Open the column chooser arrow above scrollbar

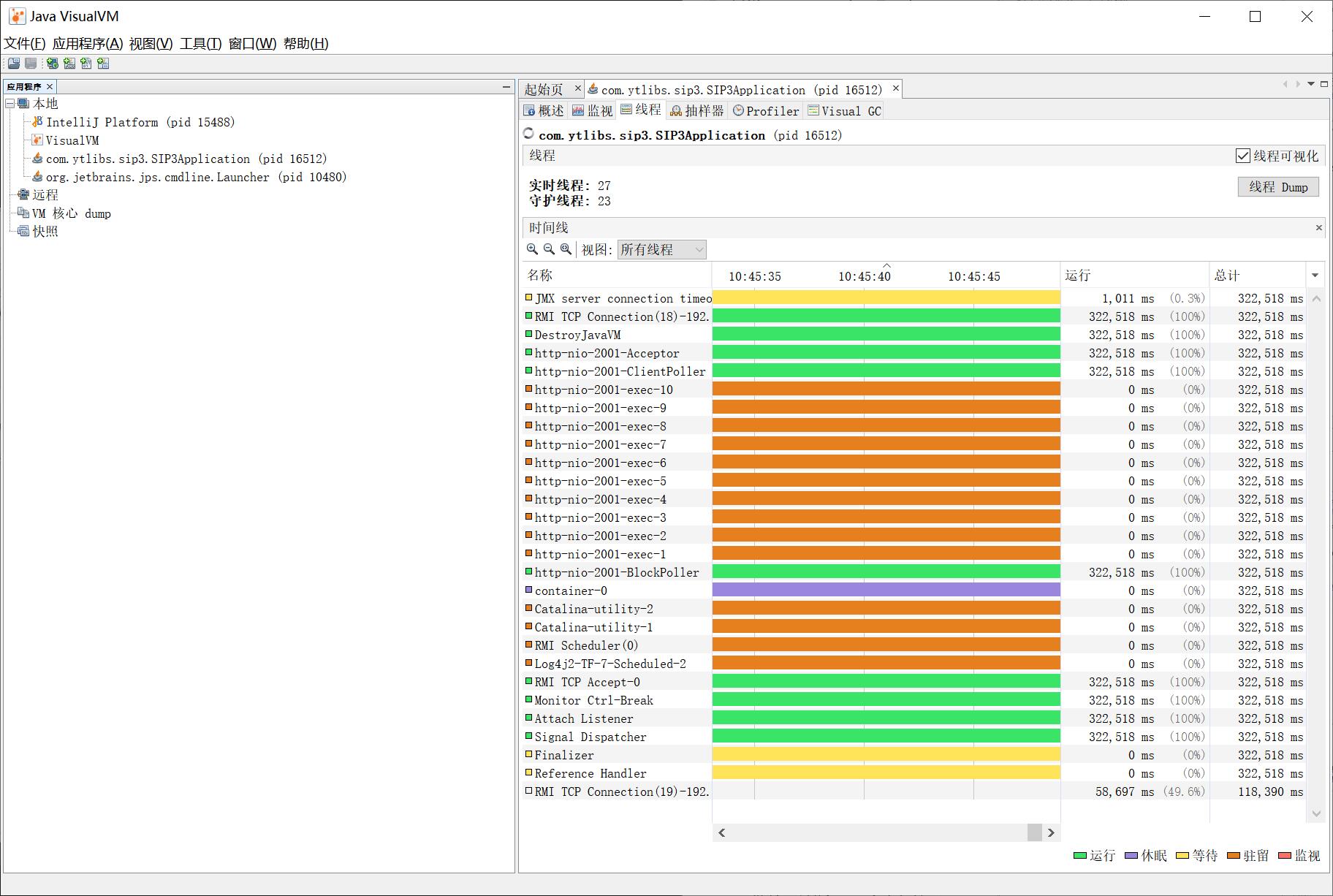click(1315, 276)
